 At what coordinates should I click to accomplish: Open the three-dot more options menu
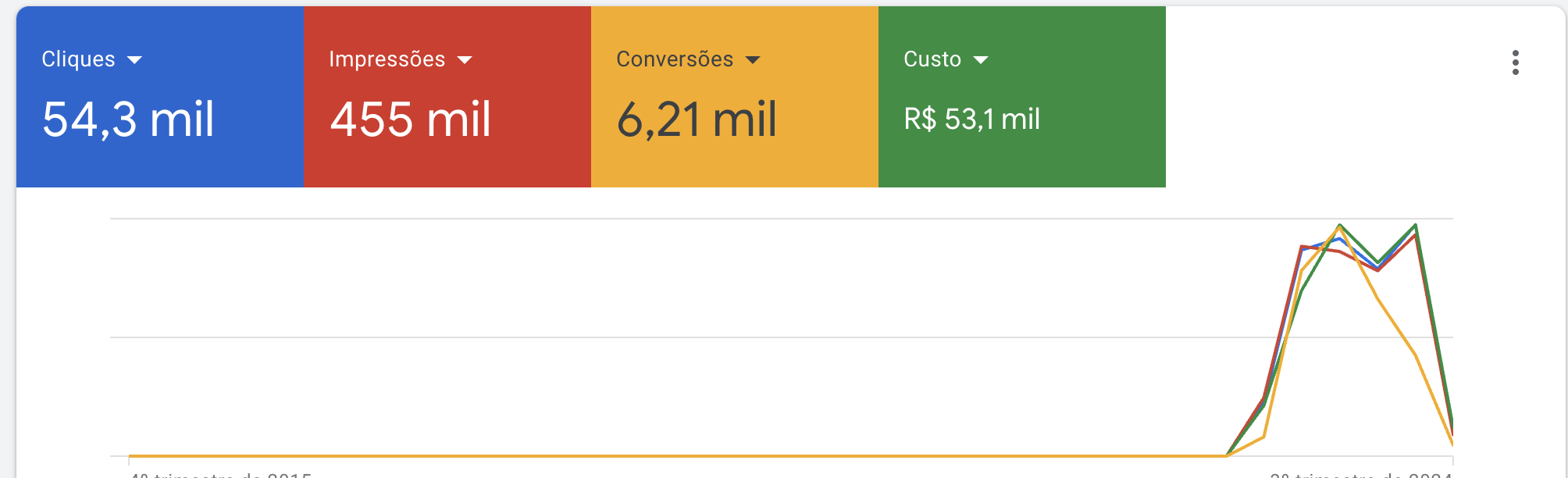tap(1515, 62)
